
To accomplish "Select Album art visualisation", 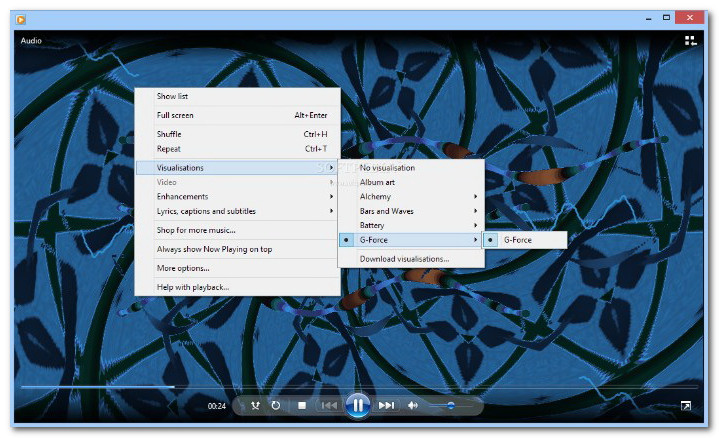I will click(x=377, y=183).
